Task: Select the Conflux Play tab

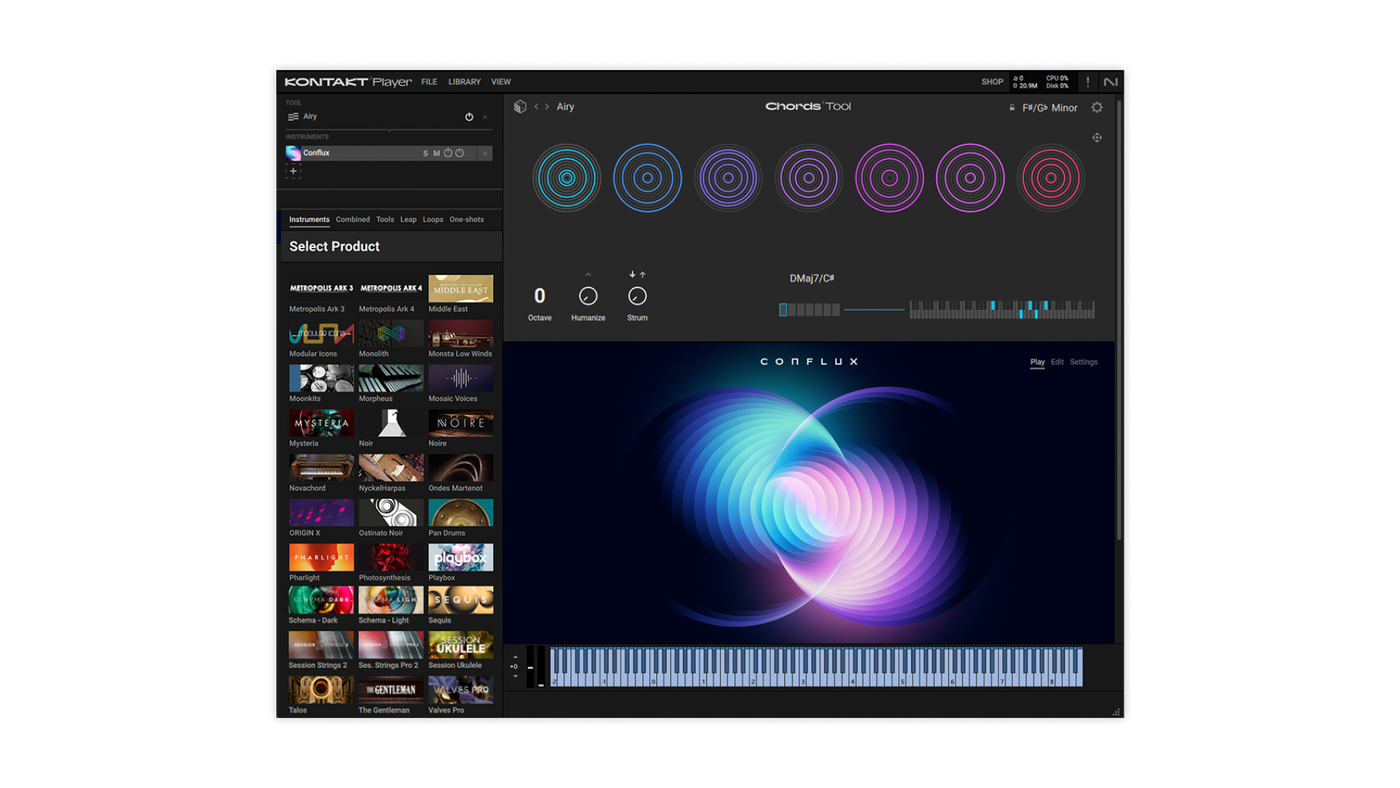Action: 1038,362
